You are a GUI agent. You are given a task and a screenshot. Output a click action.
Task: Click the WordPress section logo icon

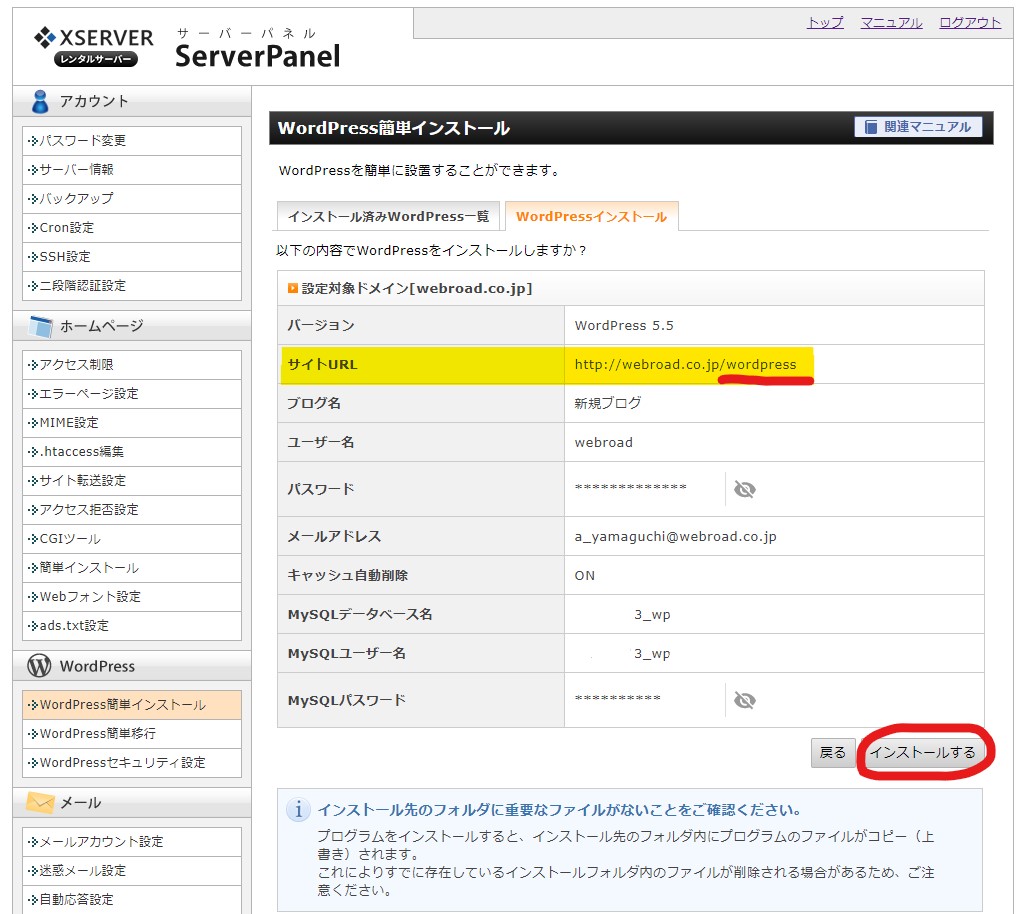pos(39,665)
